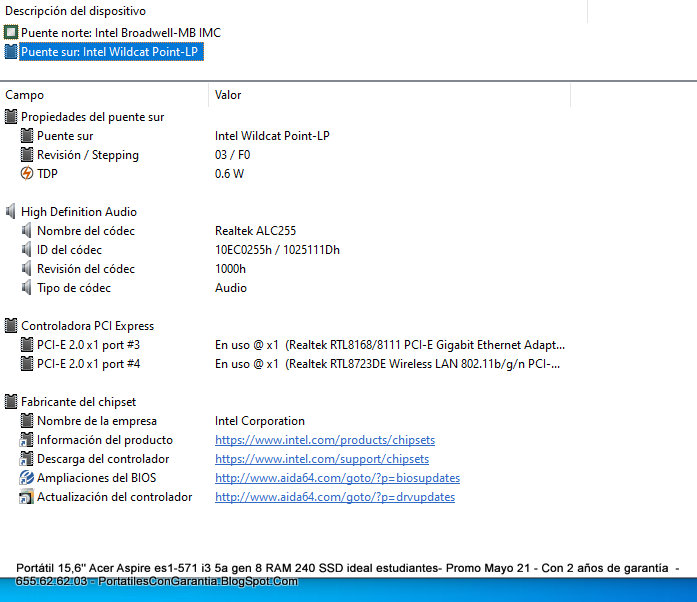Click icon beside Información del producto
Image resolution: width=697 pixels, height=602 pixels.
click(x=27, y=440)
